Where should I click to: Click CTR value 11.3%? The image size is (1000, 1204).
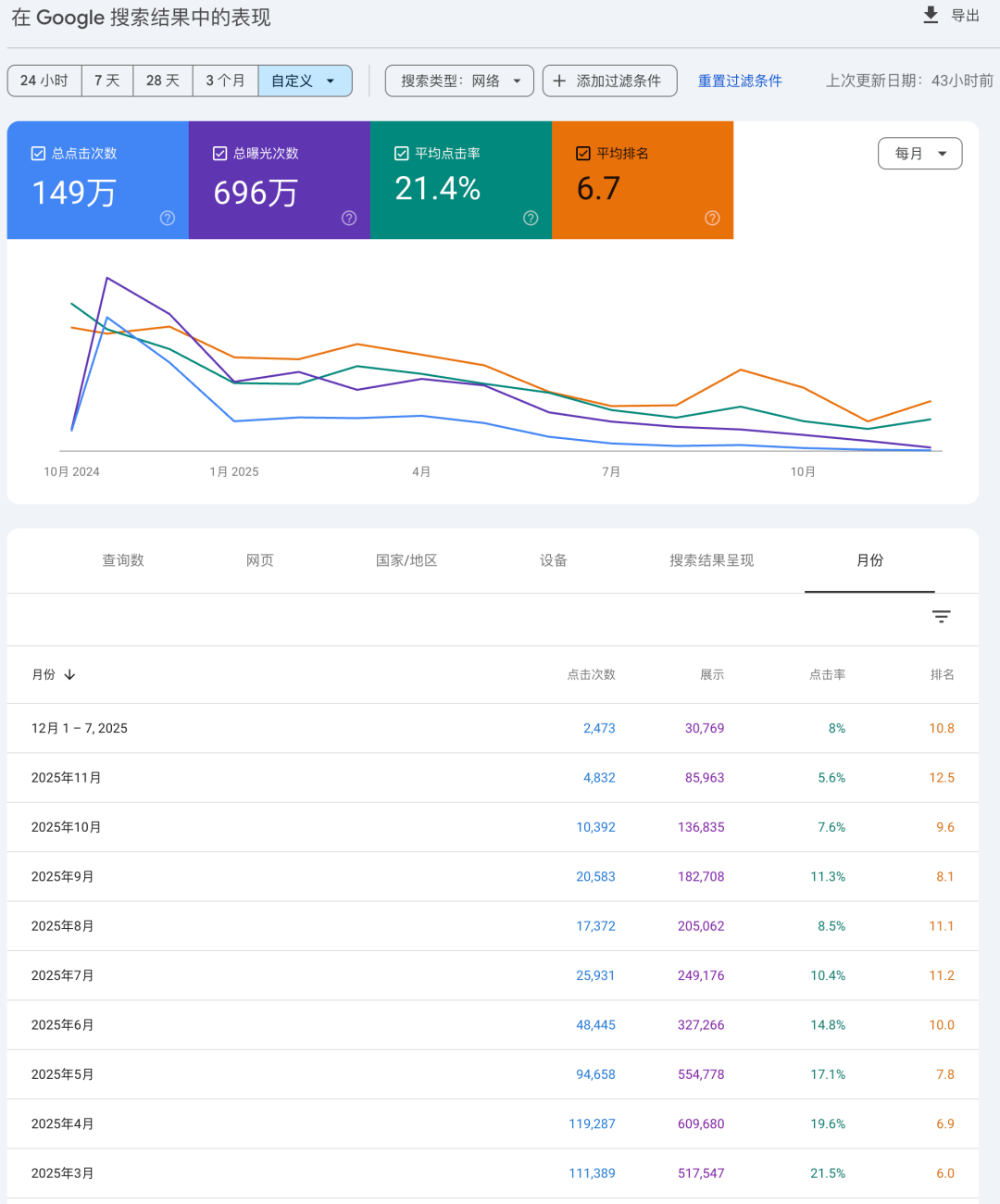tap(828, 876)
